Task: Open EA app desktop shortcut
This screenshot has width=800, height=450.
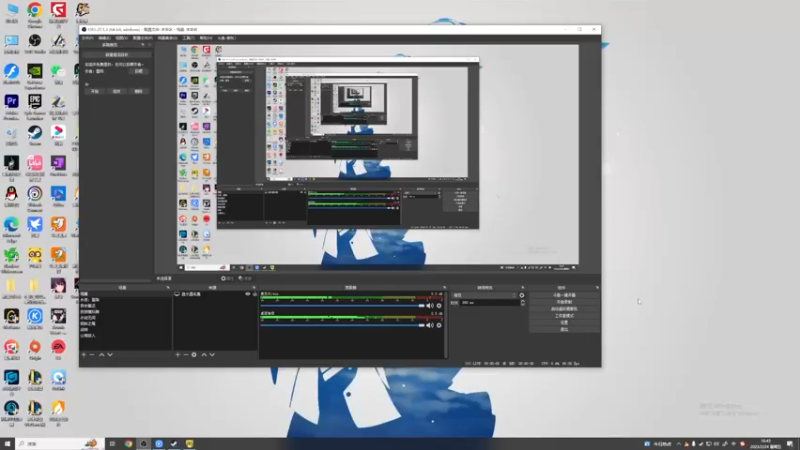Action: point(58,347)
